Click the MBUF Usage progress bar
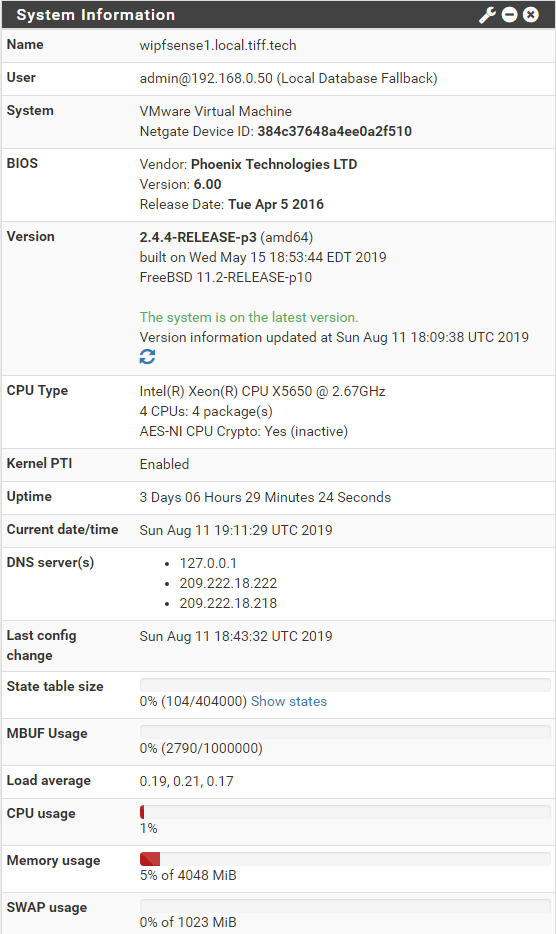Screen dimensions: 556x934 click(x=345, y=731)
